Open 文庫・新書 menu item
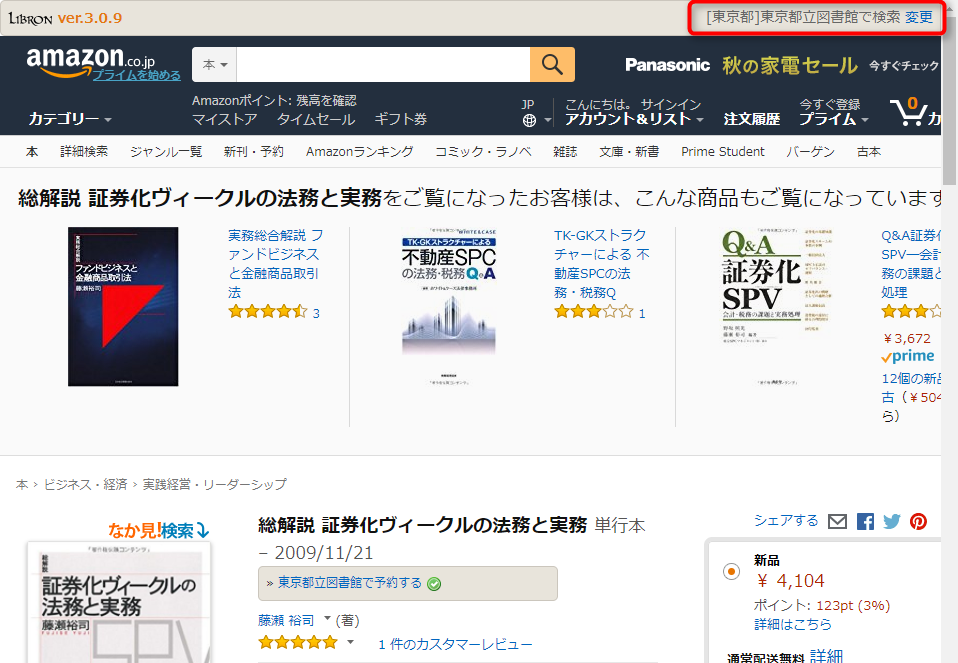Image resolution: width=958 pixels, height=663 pixels. 629,152
